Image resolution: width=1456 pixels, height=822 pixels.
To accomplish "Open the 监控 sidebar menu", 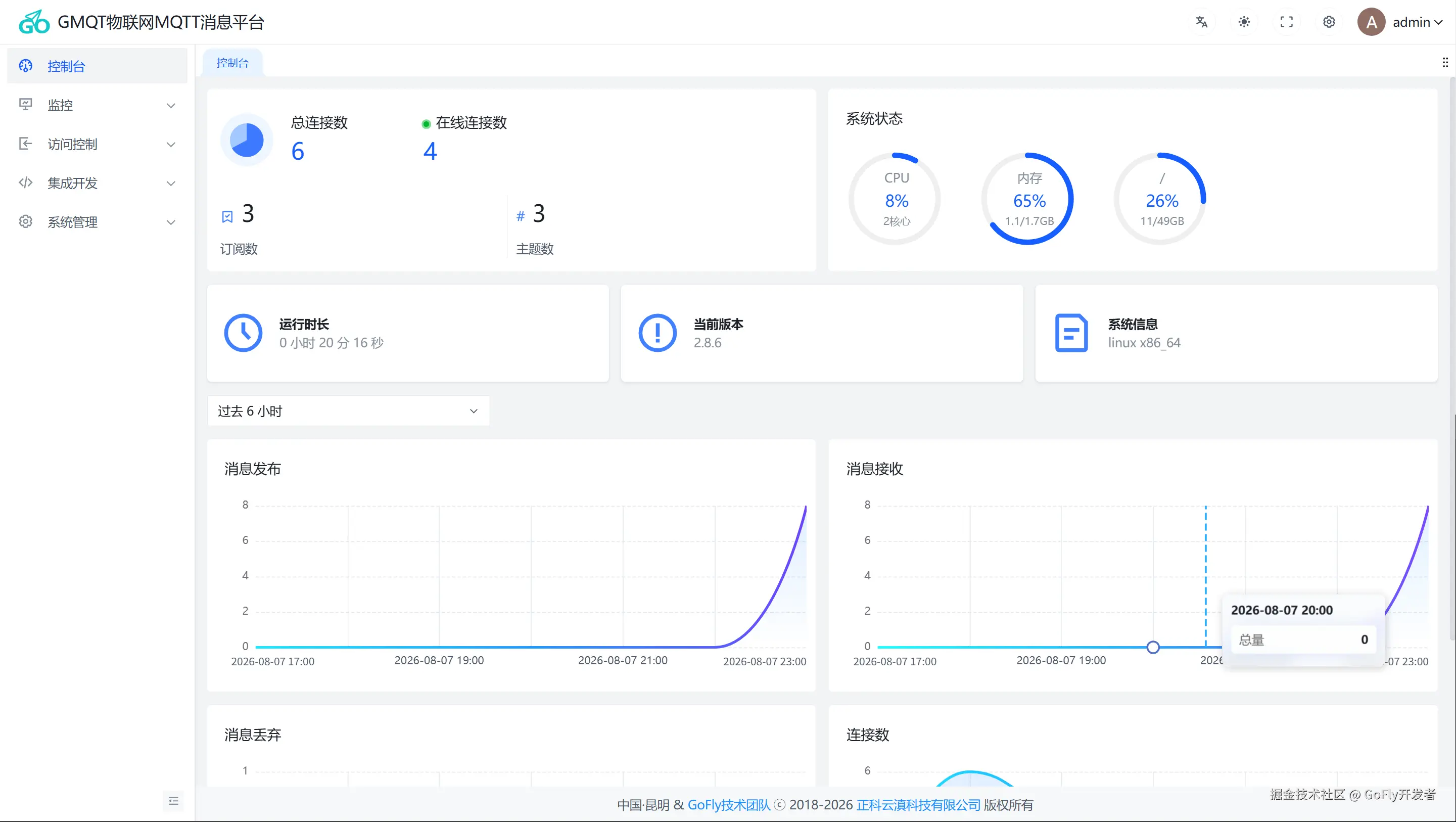I will pyautogui.click(x=97, y=105).
